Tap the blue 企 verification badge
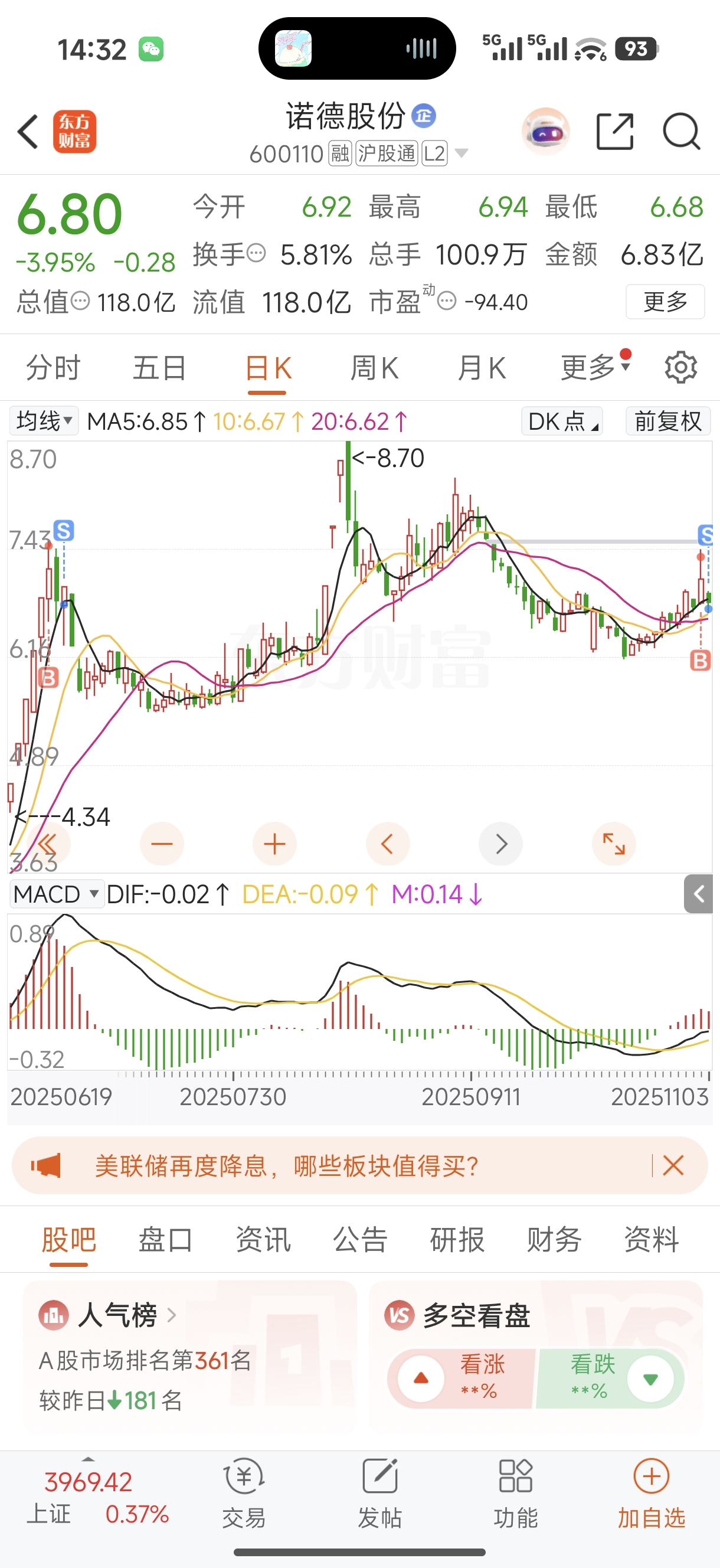Viewport: 720px width, 1568px height. (424, 116)
